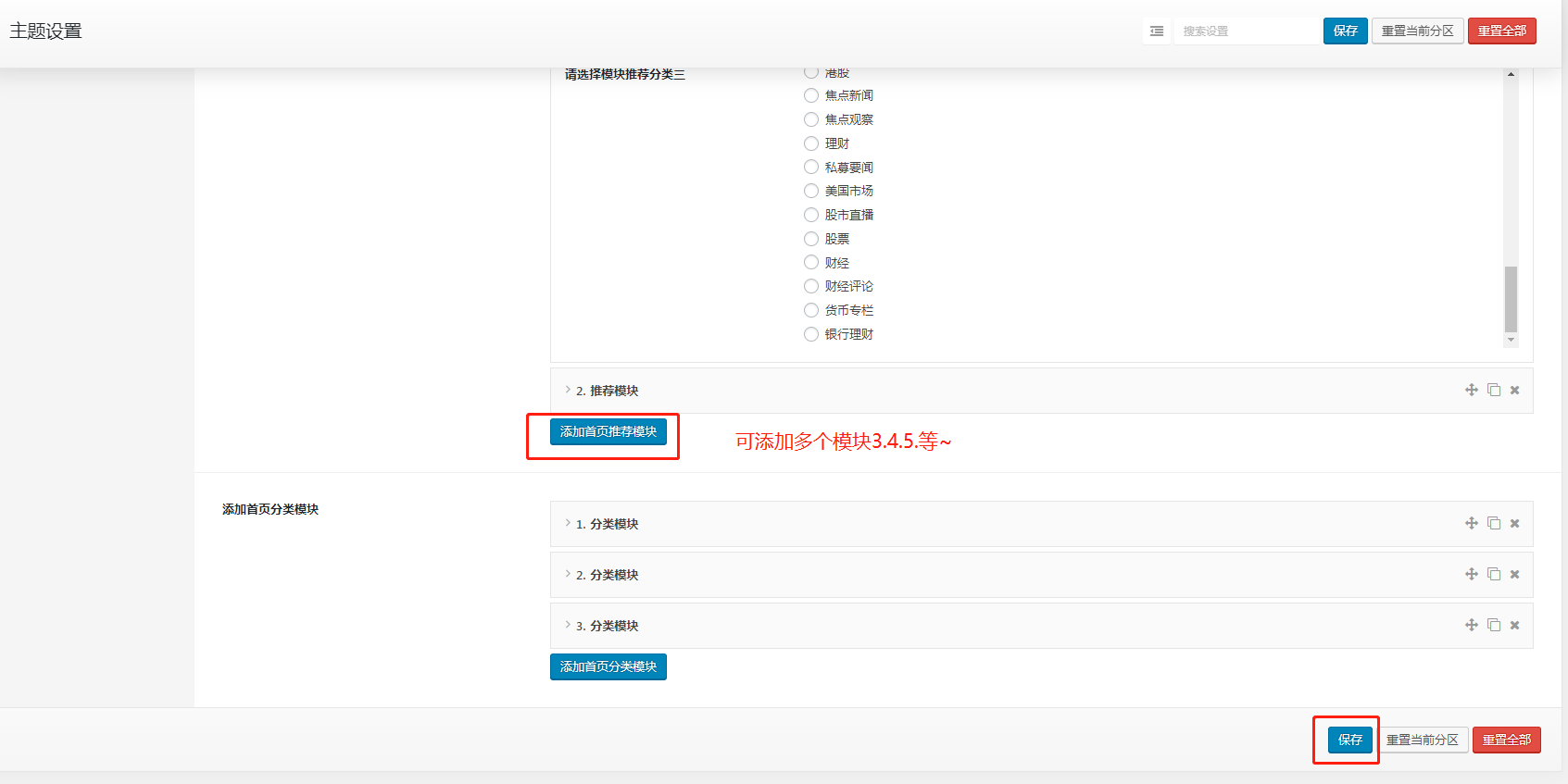Delete the 3. 分类模块 row
The width and height of the screenshot is (1568, 784).
click(x=1515, y=626)
